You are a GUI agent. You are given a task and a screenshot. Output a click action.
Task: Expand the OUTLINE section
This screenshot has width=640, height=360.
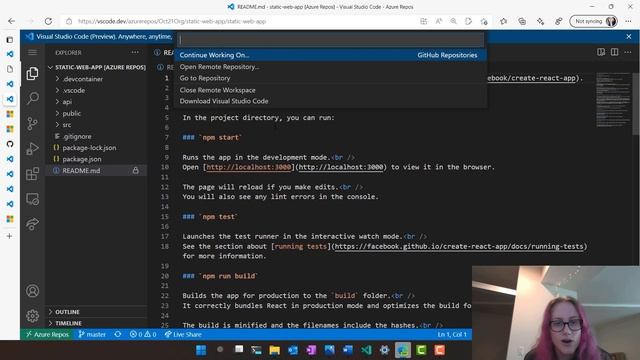coord(96,312)
